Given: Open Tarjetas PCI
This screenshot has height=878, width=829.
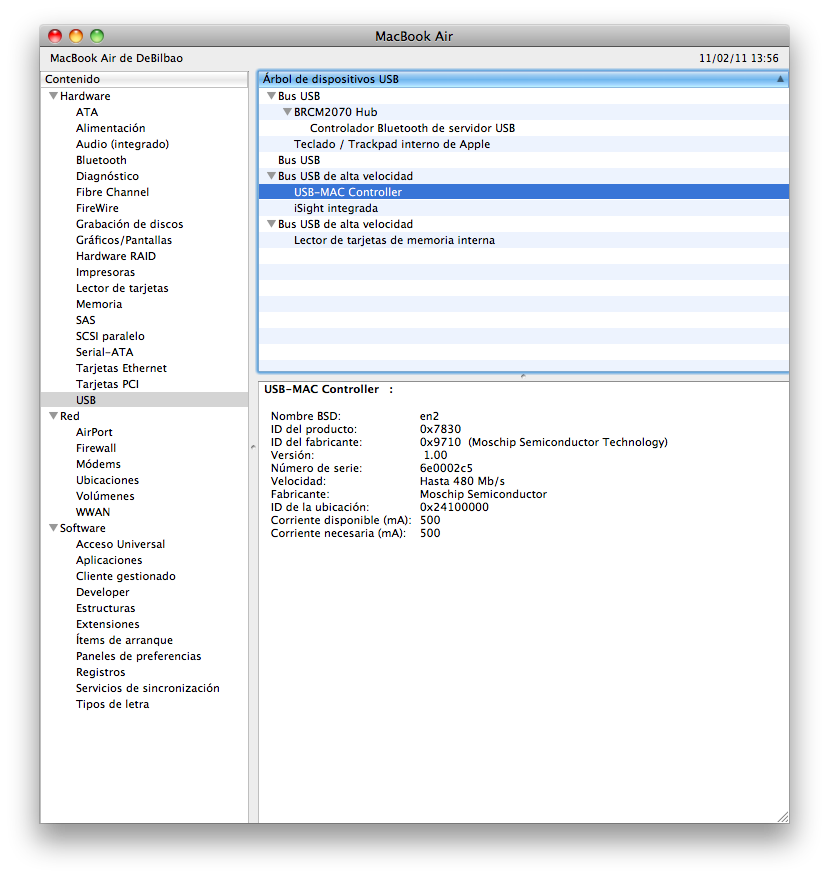Looking at the screenshot, I should point(108,384).
